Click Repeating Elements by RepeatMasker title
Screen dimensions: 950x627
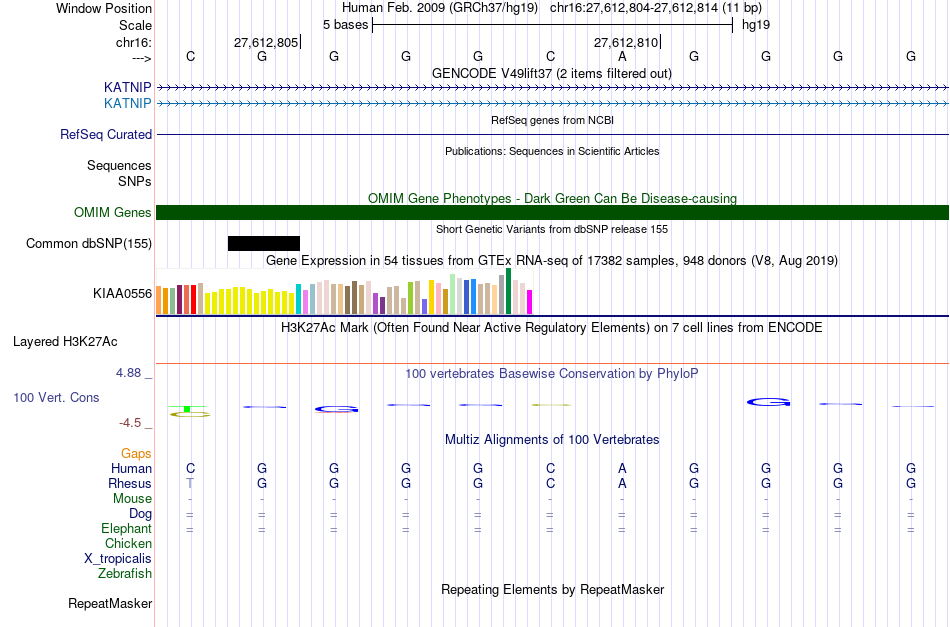click(x=552, y=589)
